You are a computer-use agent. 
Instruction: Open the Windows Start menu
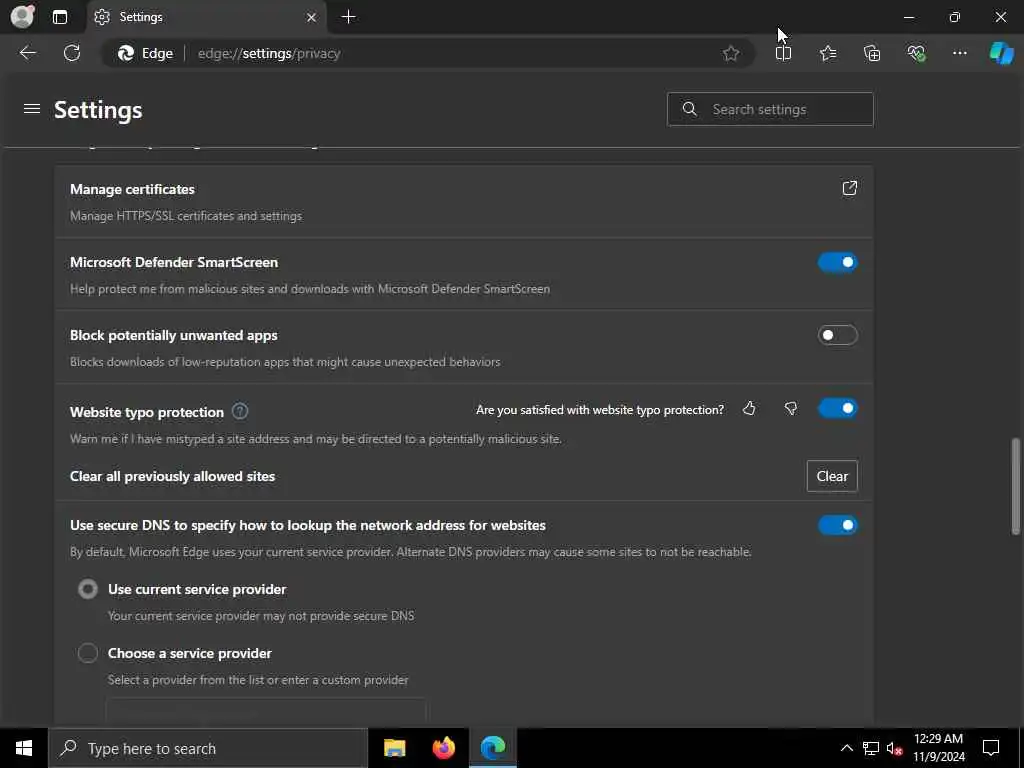pyautogui.click(x=24, y=748)
